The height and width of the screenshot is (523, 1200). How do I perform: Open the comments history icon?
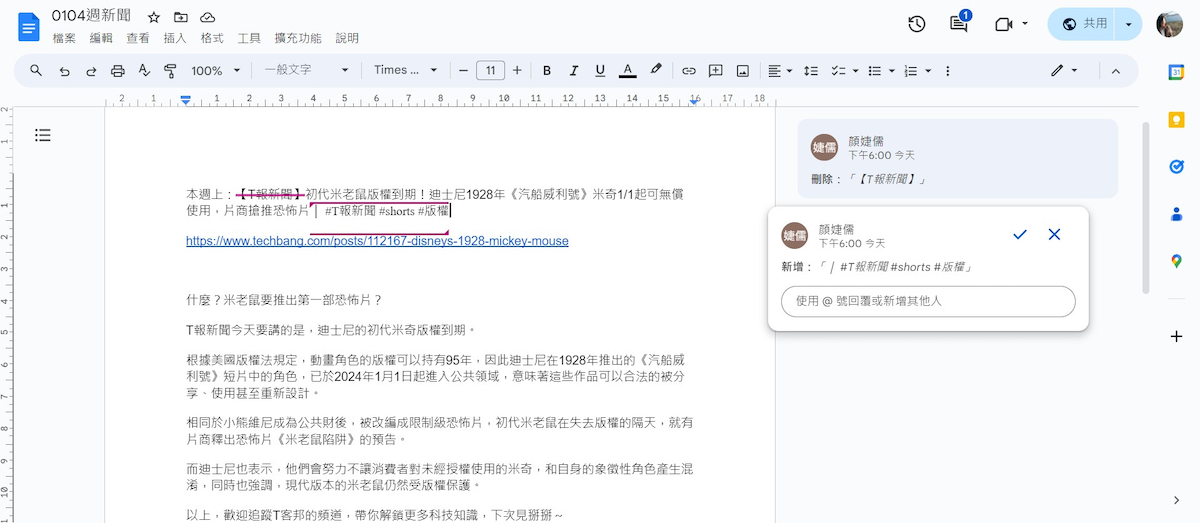pyautogui.click(x=959, y=24)
